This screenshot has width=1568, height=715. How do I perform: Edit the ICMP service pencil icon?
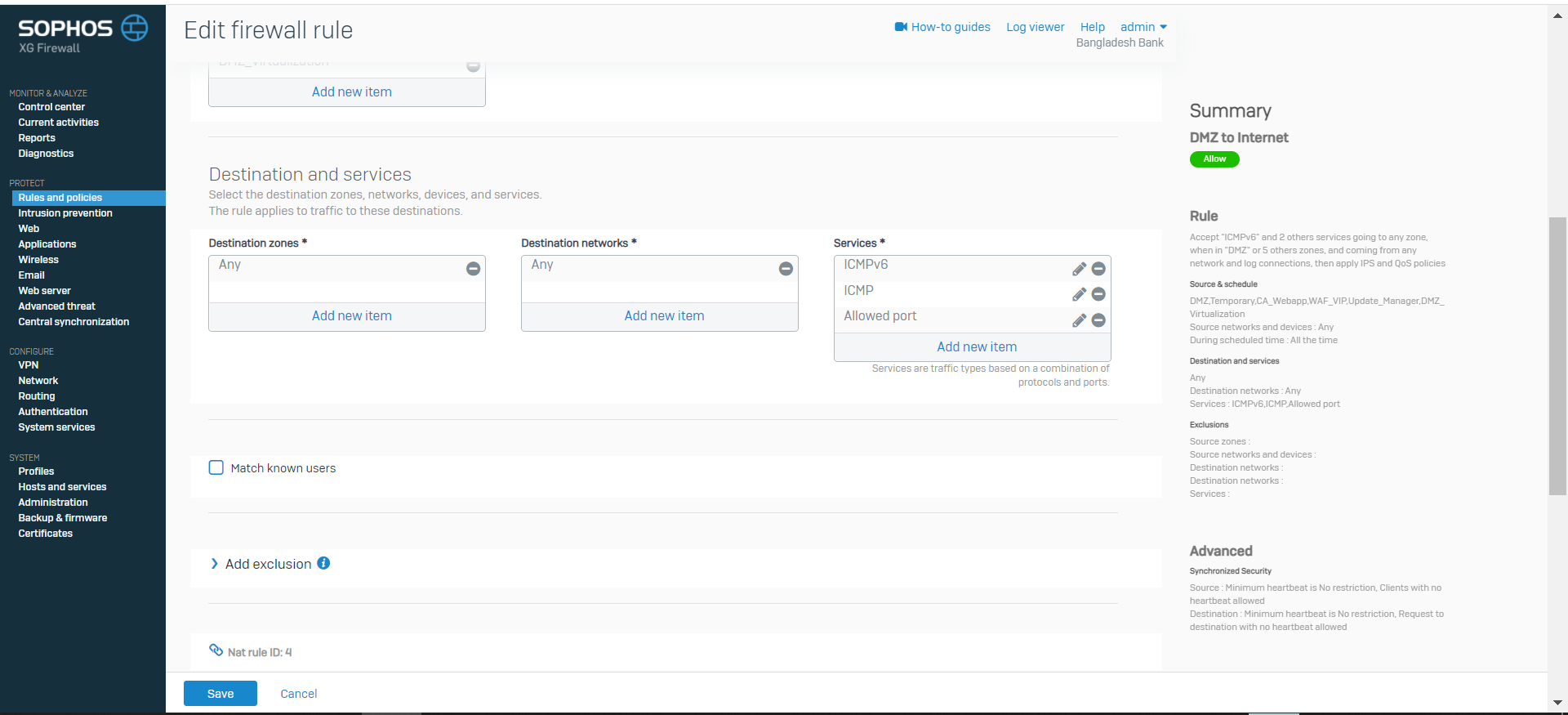(1079, 294)
